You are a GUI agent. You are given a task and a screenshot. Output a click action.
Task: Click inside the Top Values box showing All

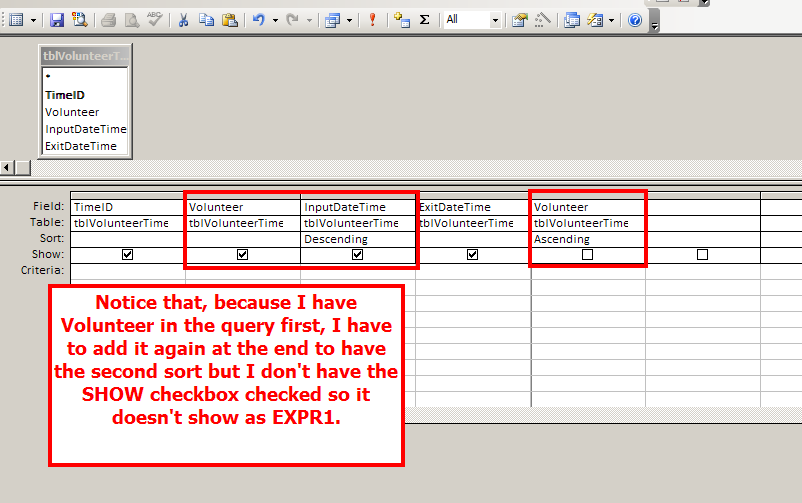(x=466, y=20)
